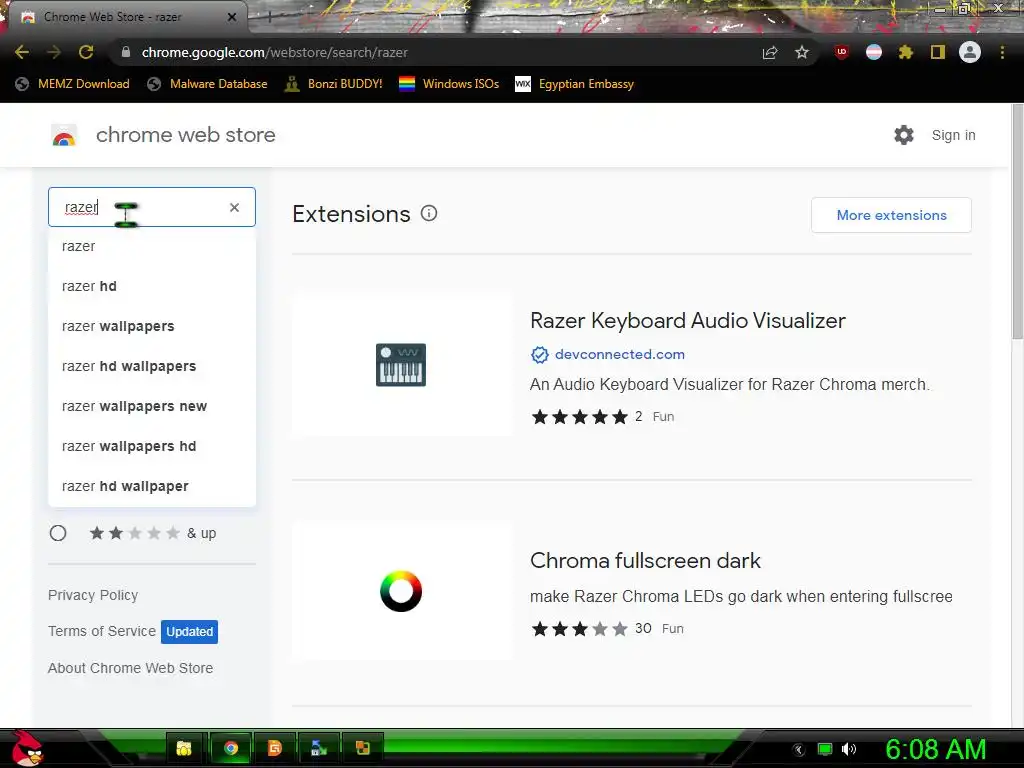Open the Chroma fullscreen dark thumbnail
The image size is (1024, 768).
[401, 591]
